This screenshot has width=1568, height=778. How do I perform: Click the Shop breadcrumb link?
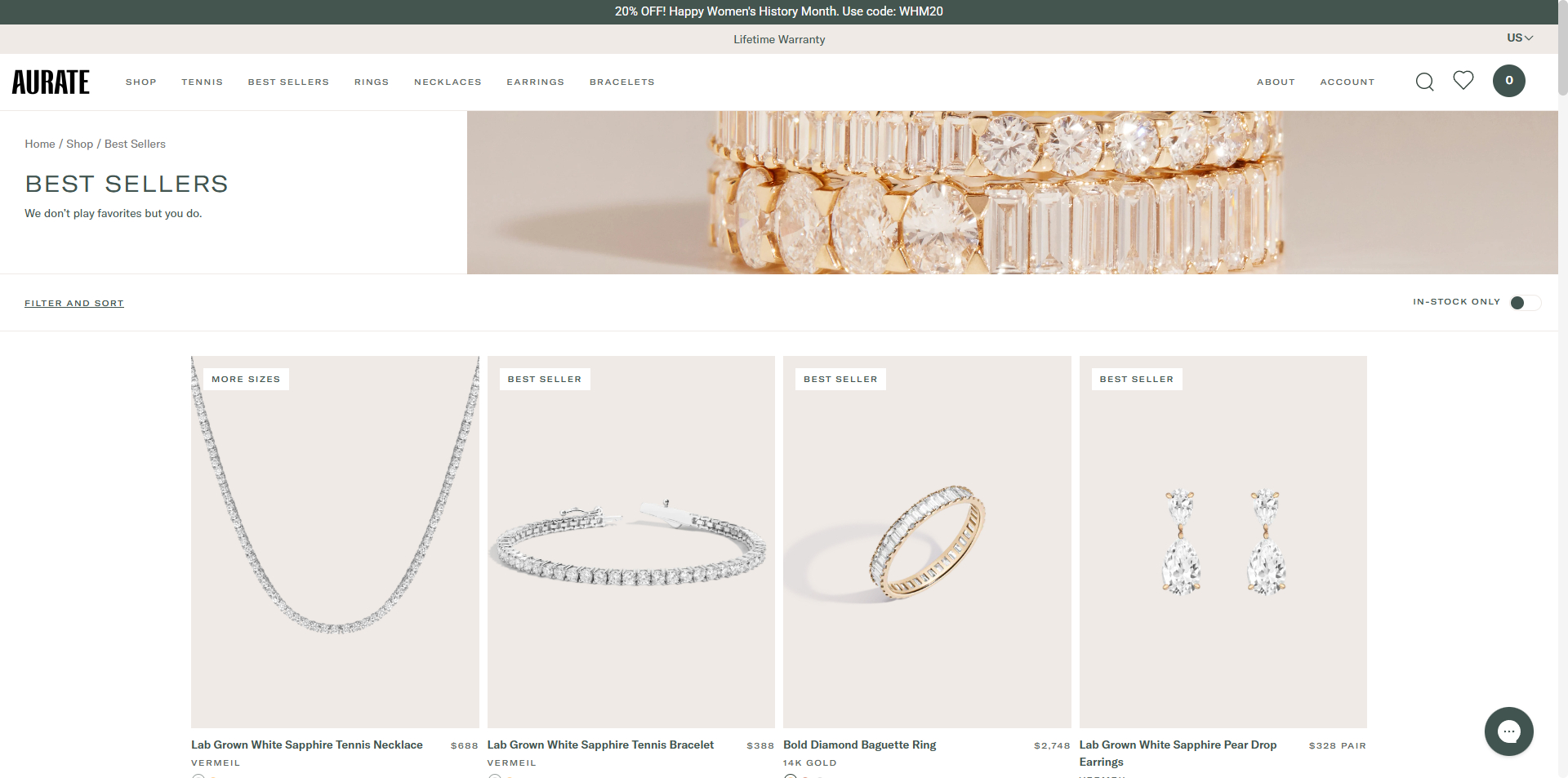tap(79, 144)
